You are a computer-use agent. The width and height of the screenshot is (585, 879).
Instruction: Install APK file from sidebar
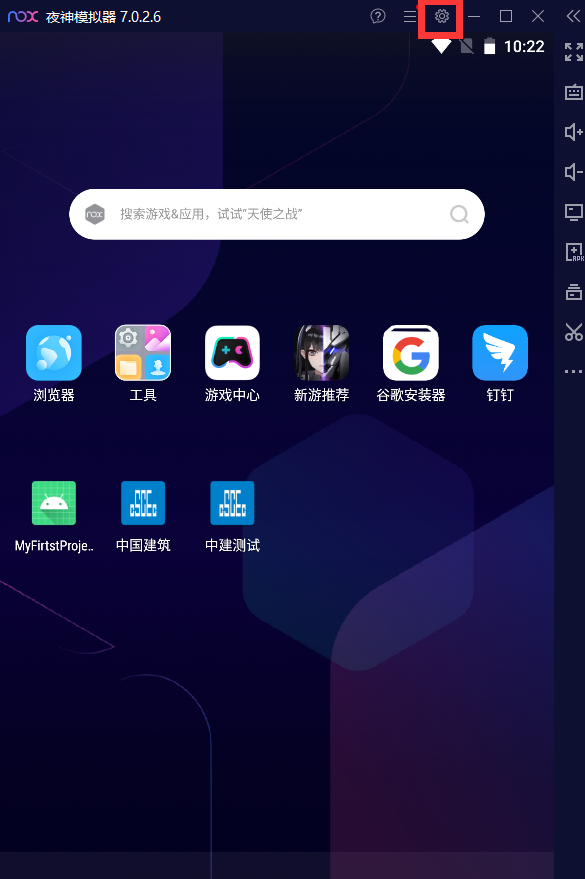tap(574, 252)
